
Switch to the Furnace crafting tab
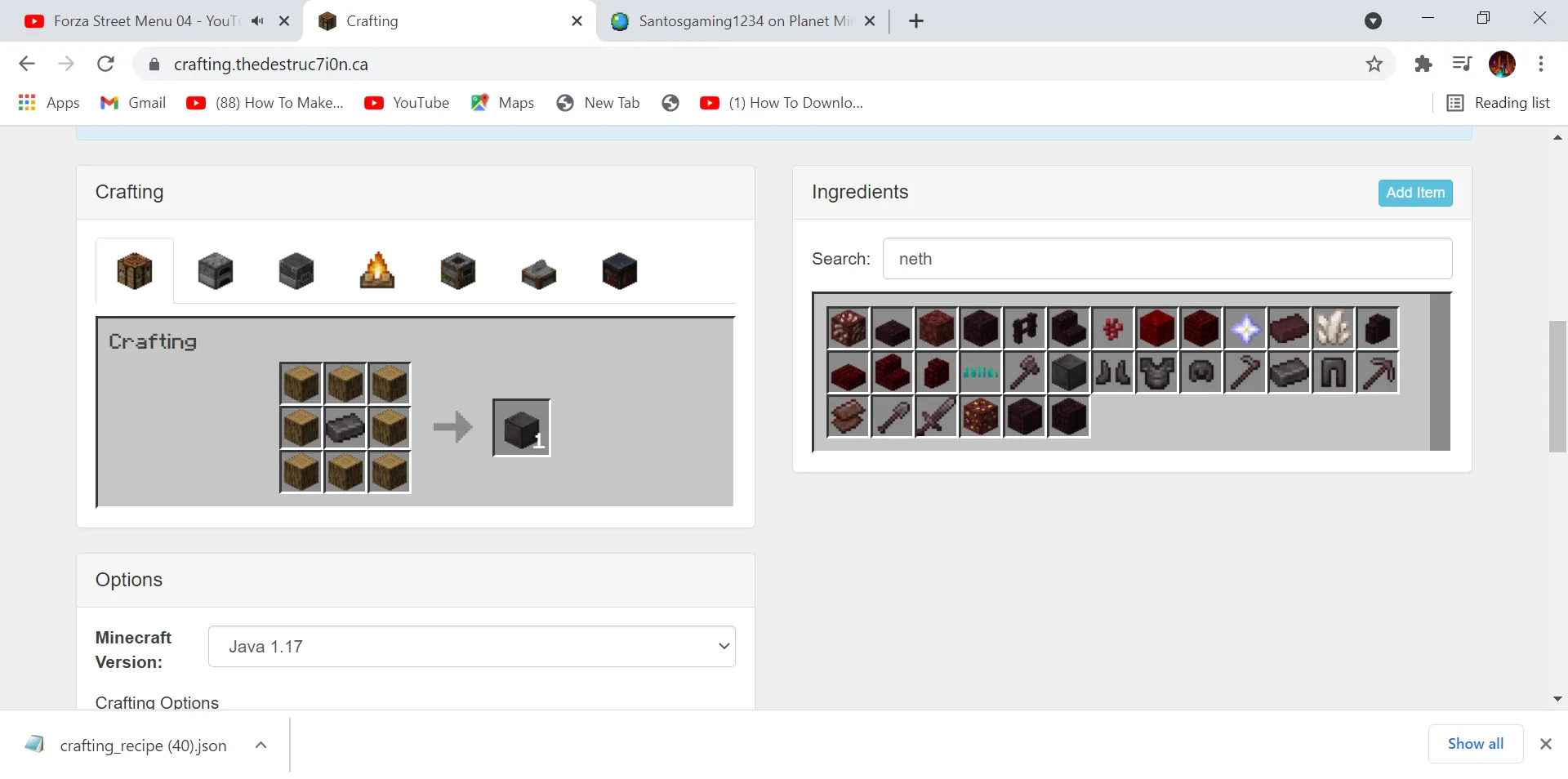pos(215,271)
